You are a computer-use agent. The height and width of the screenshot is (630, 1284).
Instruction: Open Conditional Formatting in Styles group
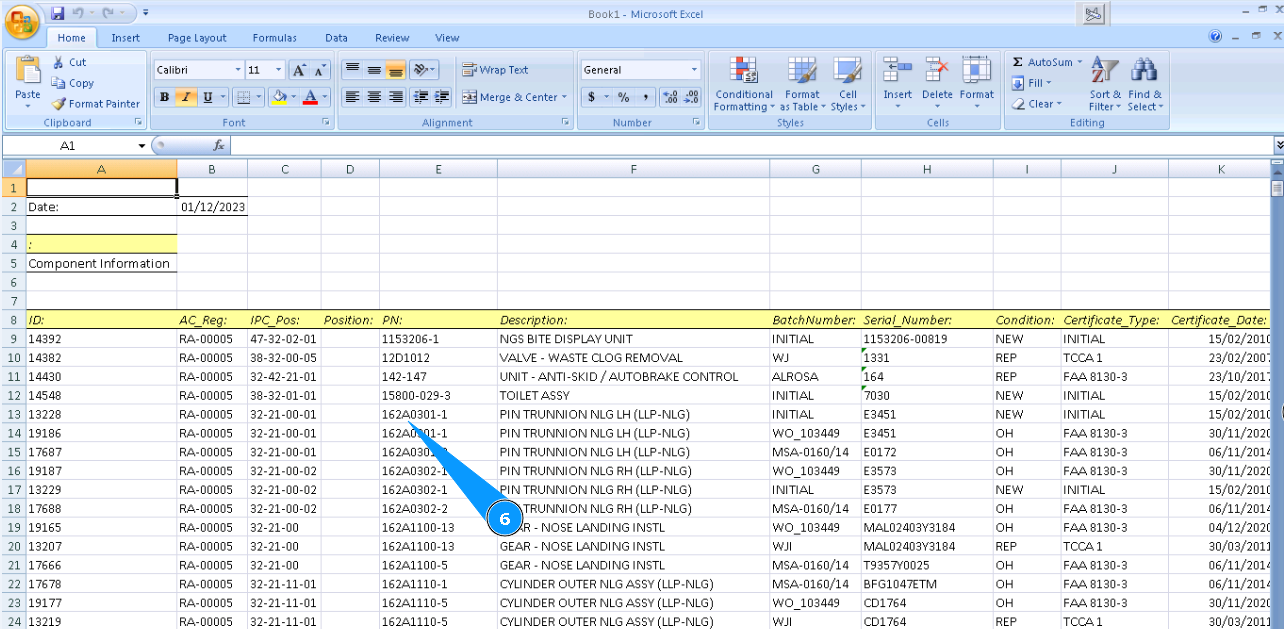[x=743, y=84]
